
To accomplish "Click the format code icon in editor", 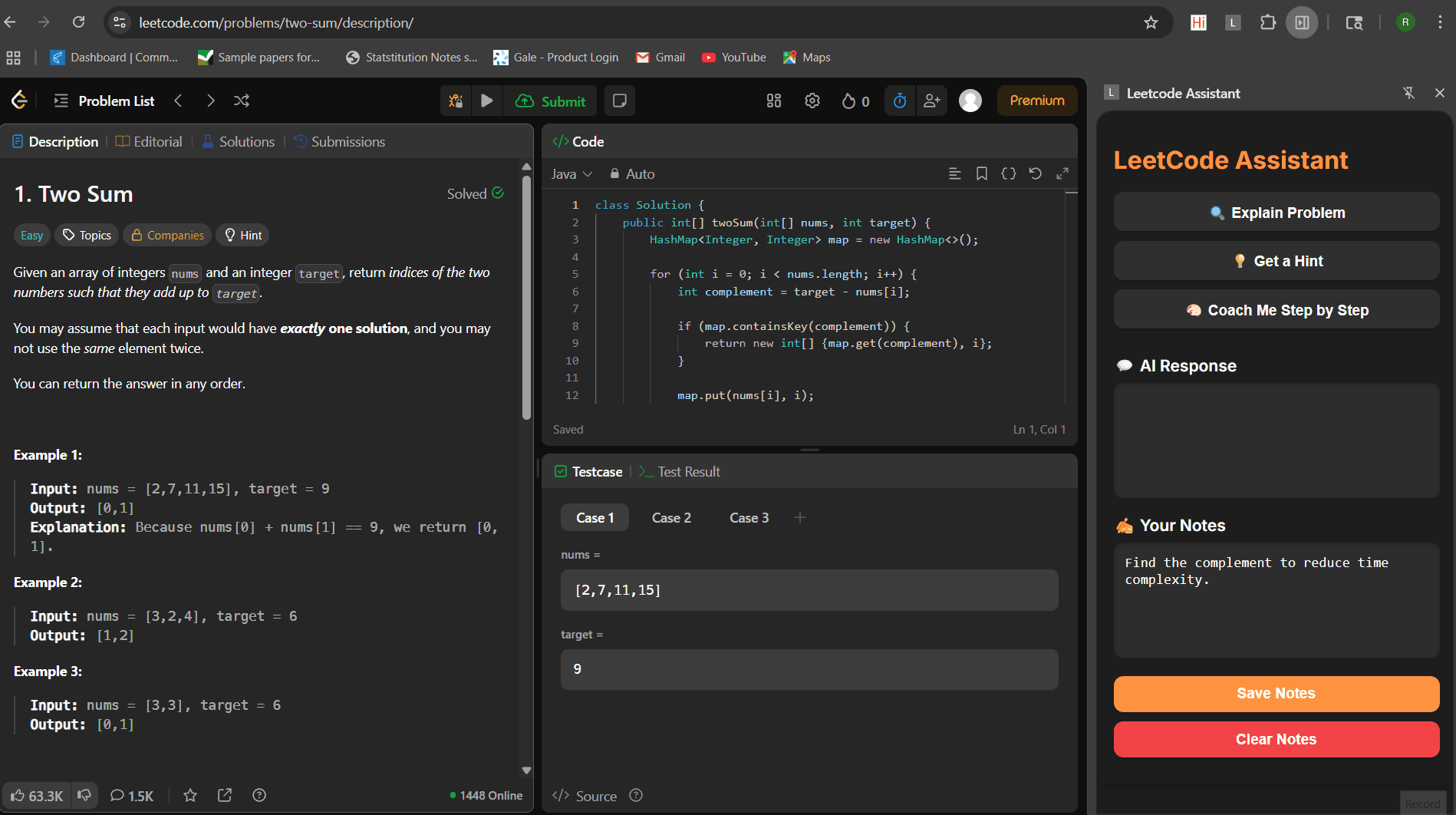I will click(x=954, y=173).
